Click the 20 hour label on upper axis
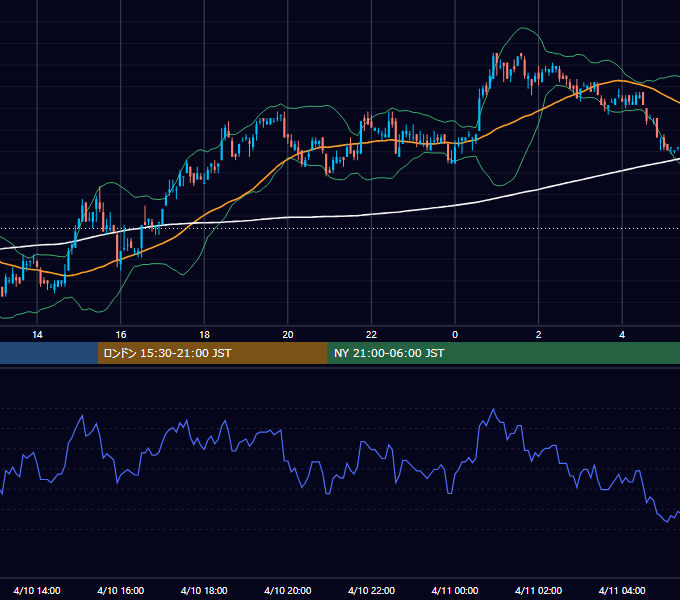The image size is (680, 600). point(288,335)
